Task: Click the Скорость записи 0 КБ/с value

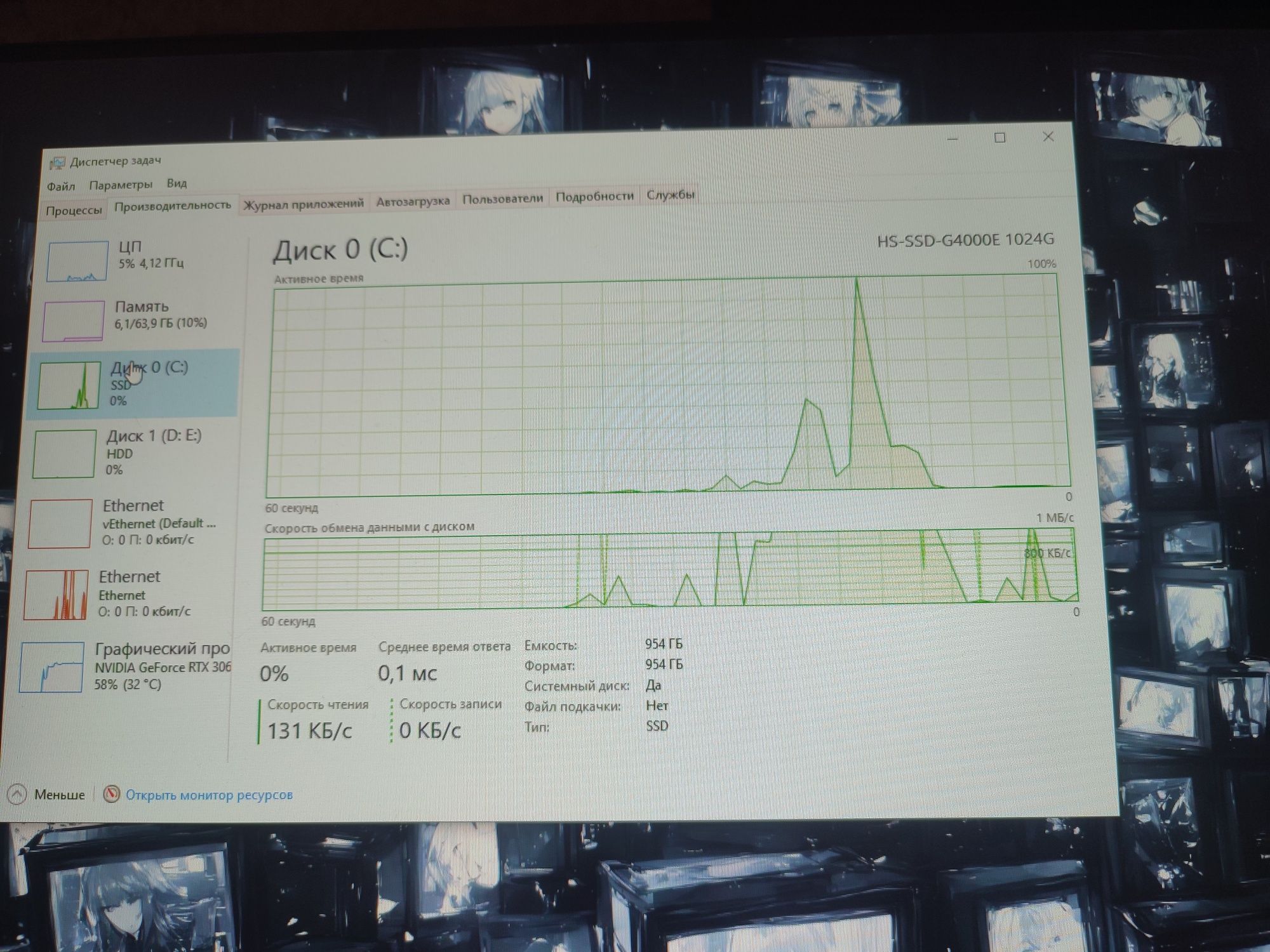Action: (430, 731)
